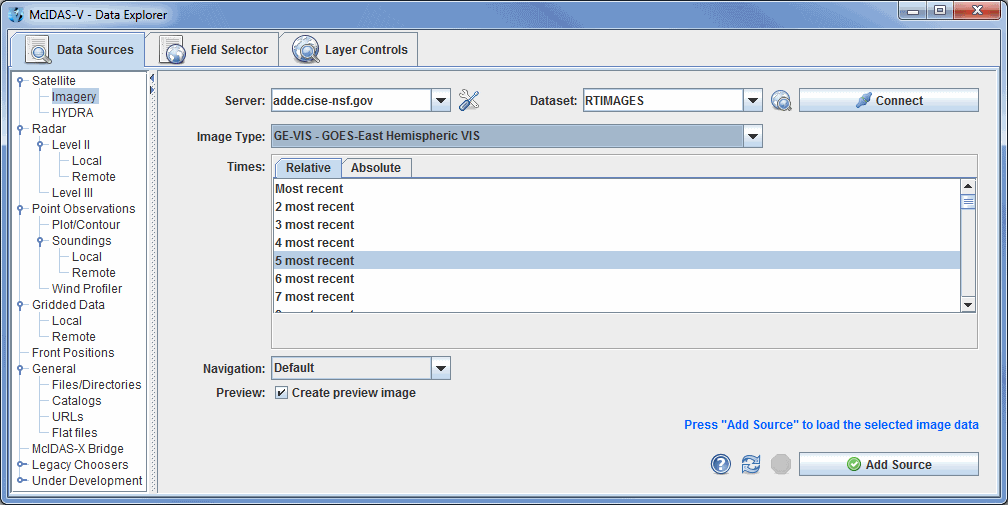
Task: Toggle the Create preview image checkbox
Action: [282, 393]
